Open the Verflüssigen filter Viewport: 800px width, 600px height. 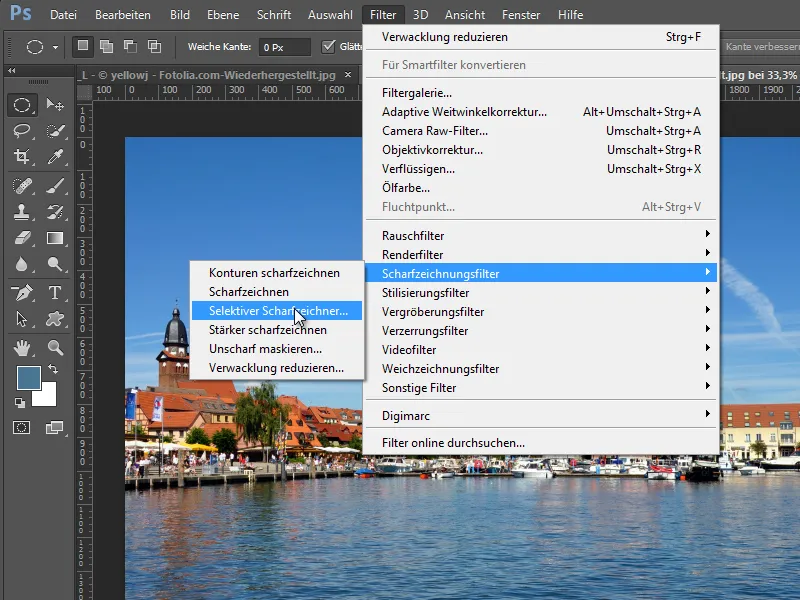541,169
